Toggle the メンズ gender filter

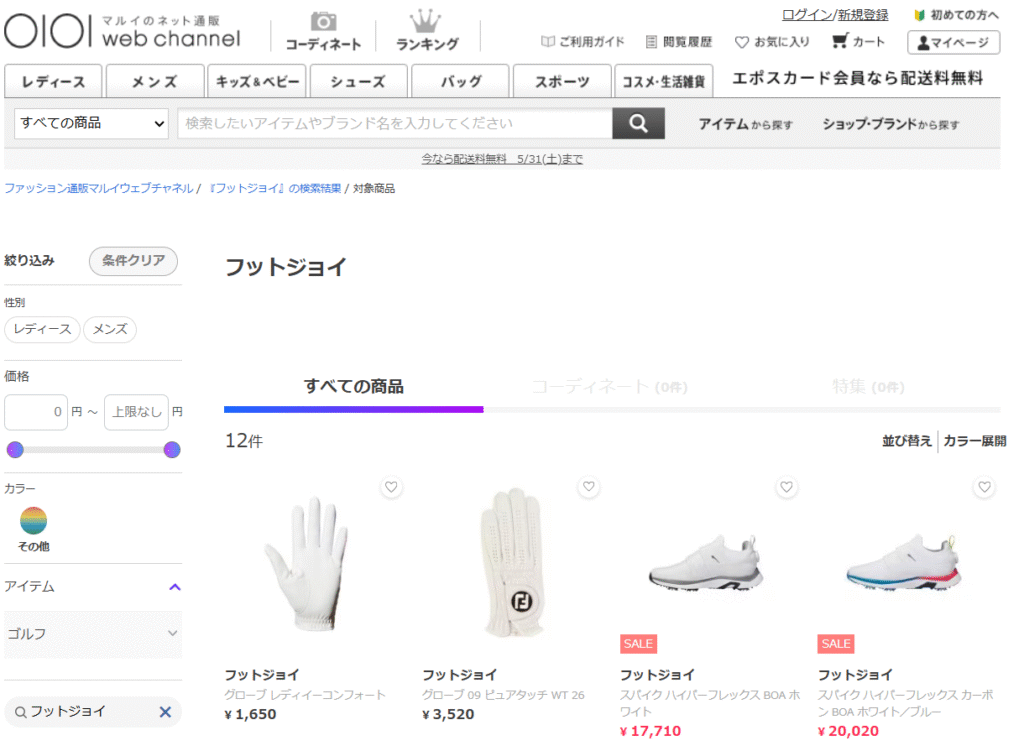(110, 329)
